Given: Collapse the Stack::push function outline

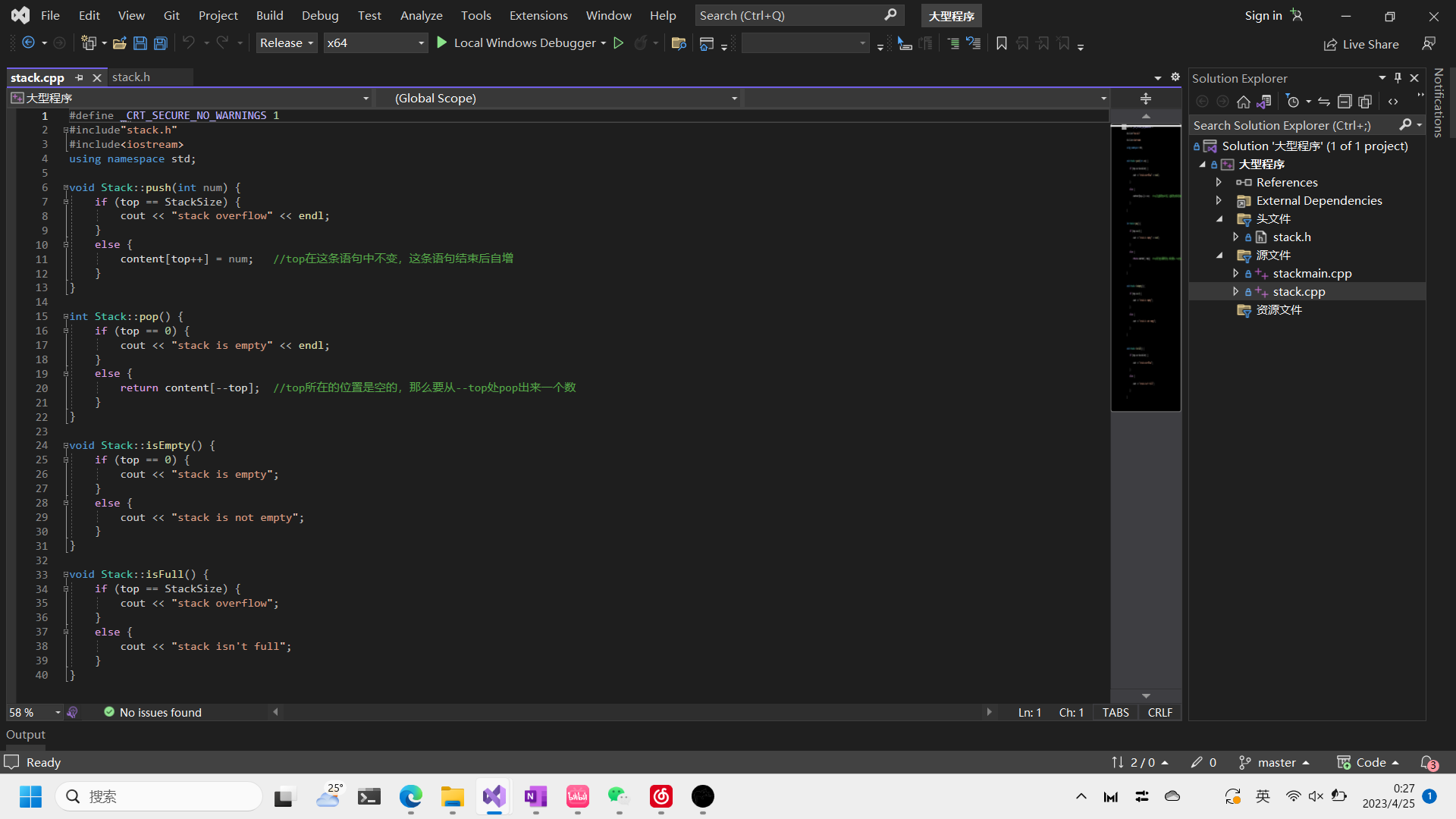Looking at the screenshot, I should click(x=66, y=187).
